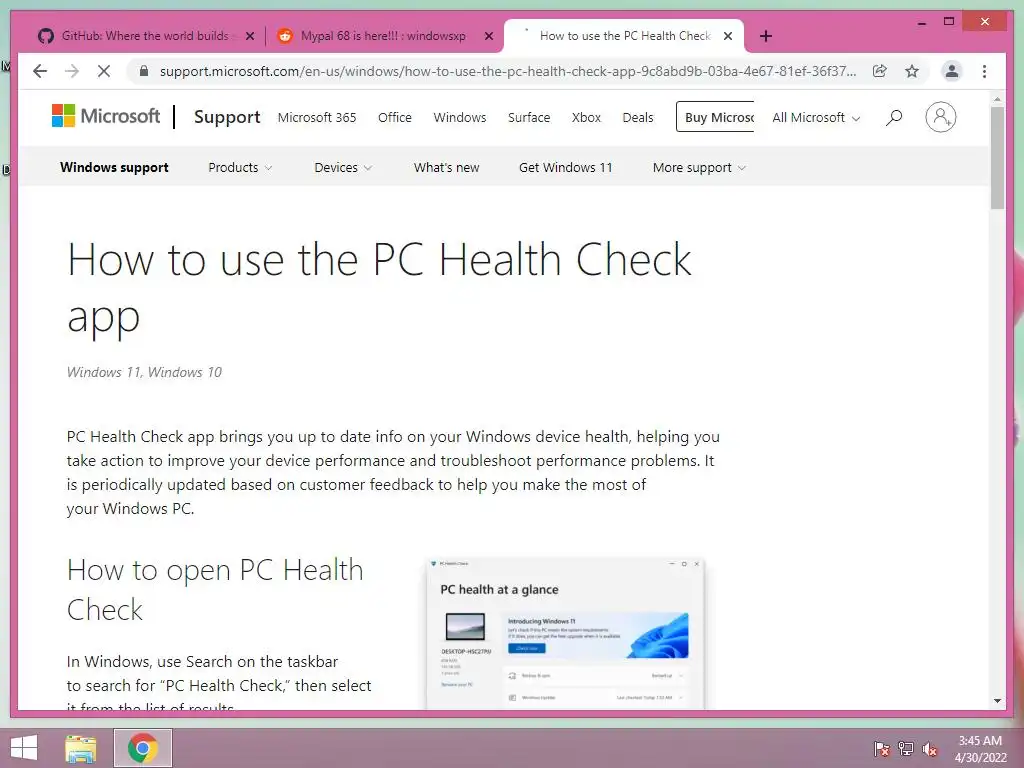Screen dimensions: 1024x768
Task: Open the Microsoft site search magnifier
Action: (x=894, y=118)
